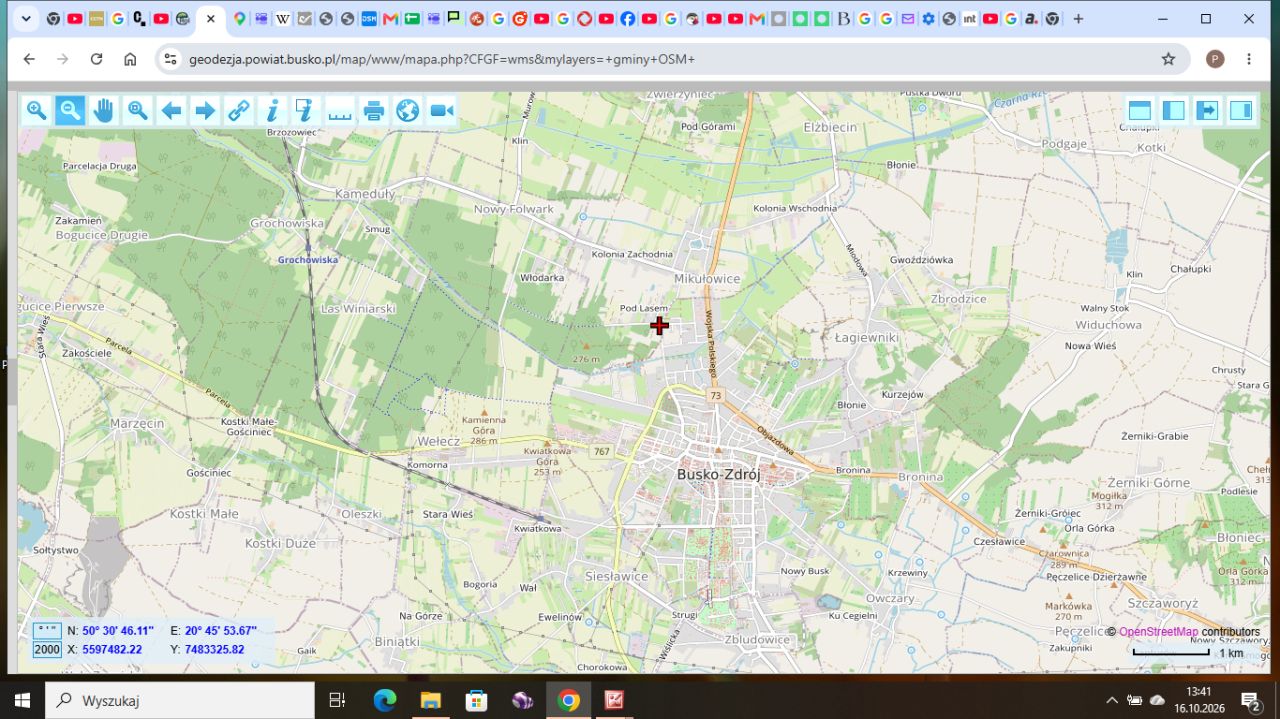Open Microsoft Edge from the taskbar
This screenshot has width=1280, height=719.
pos(385,700)
